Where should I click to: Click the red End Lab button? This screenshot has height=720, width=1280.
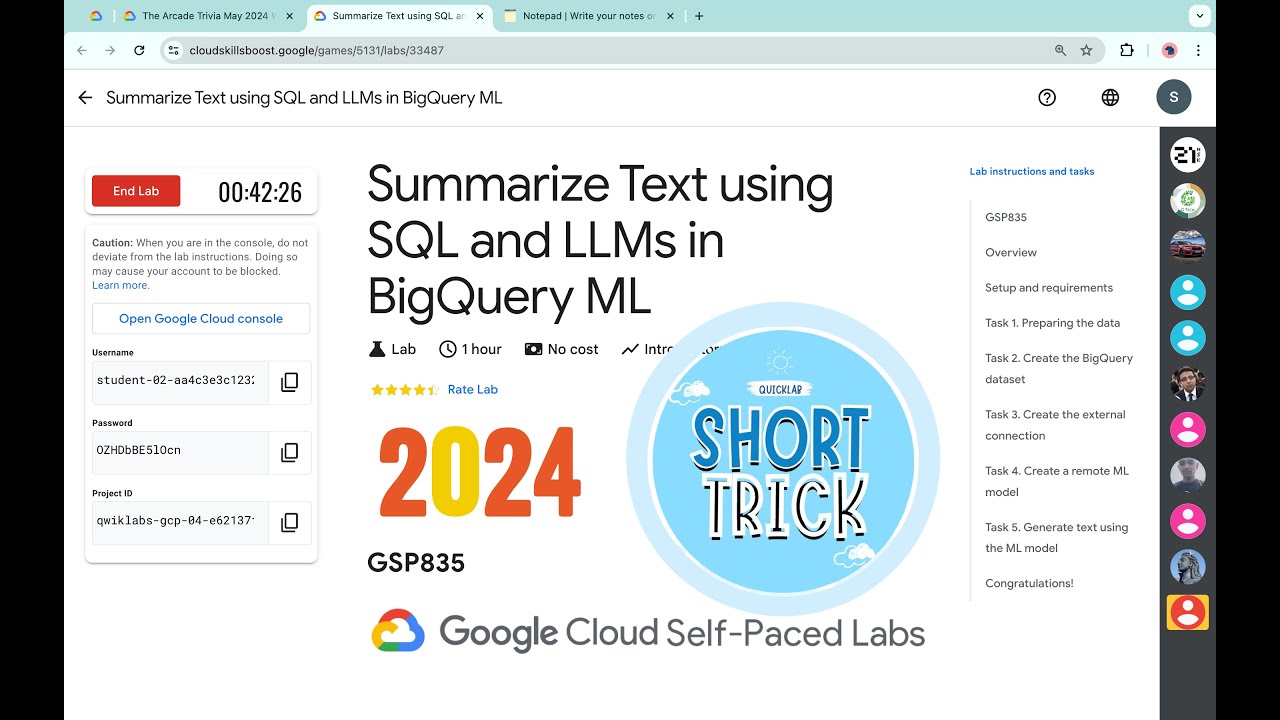136,191
